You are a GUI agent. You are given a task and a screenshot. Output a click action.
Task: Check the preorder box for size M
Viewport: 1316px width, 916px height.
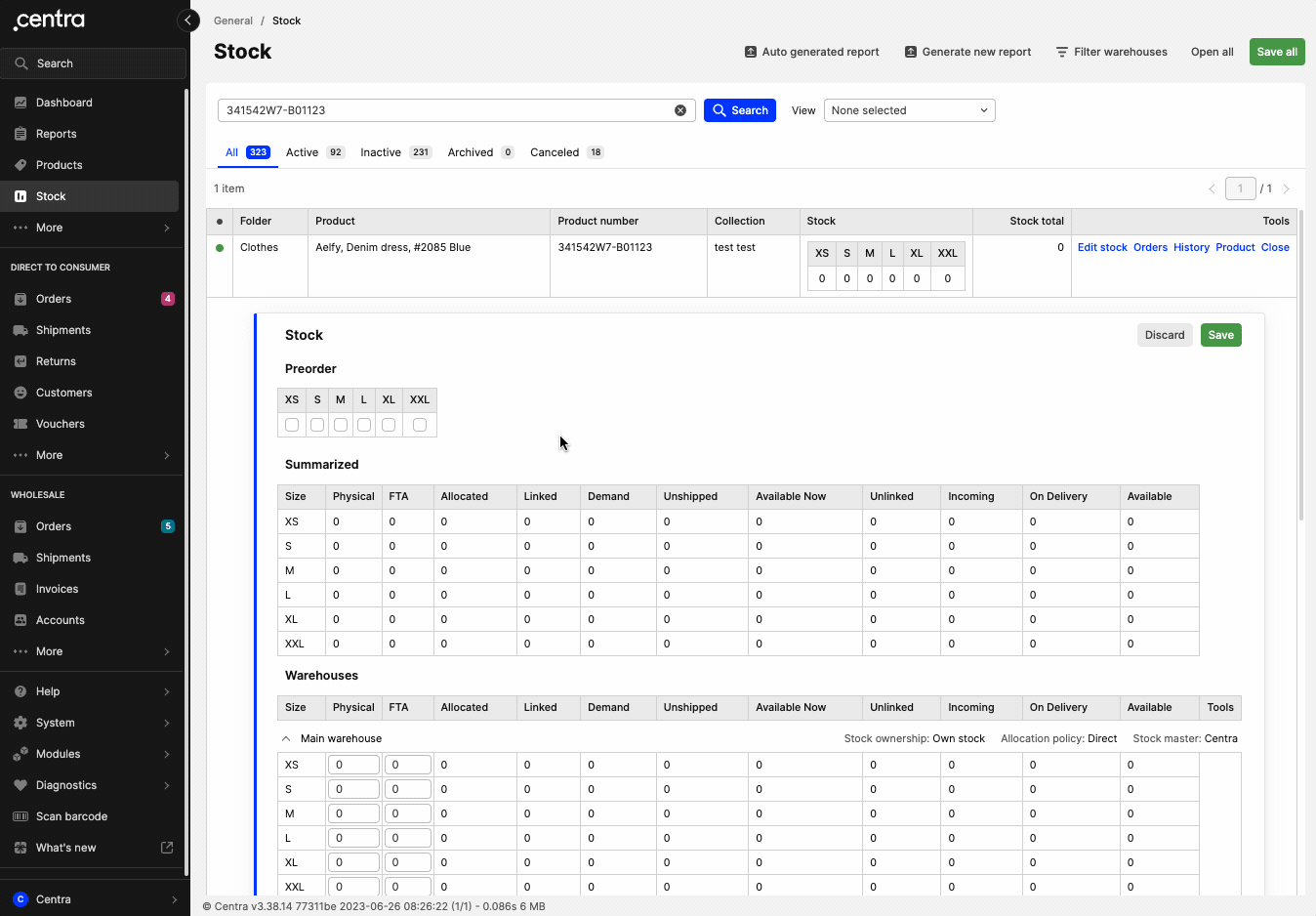tap(341, 425)
